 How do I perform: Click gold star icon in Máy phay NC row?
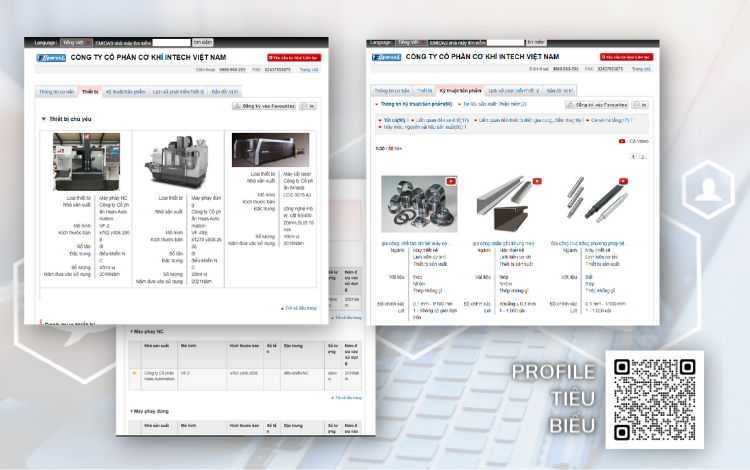(x=134, y=373)
